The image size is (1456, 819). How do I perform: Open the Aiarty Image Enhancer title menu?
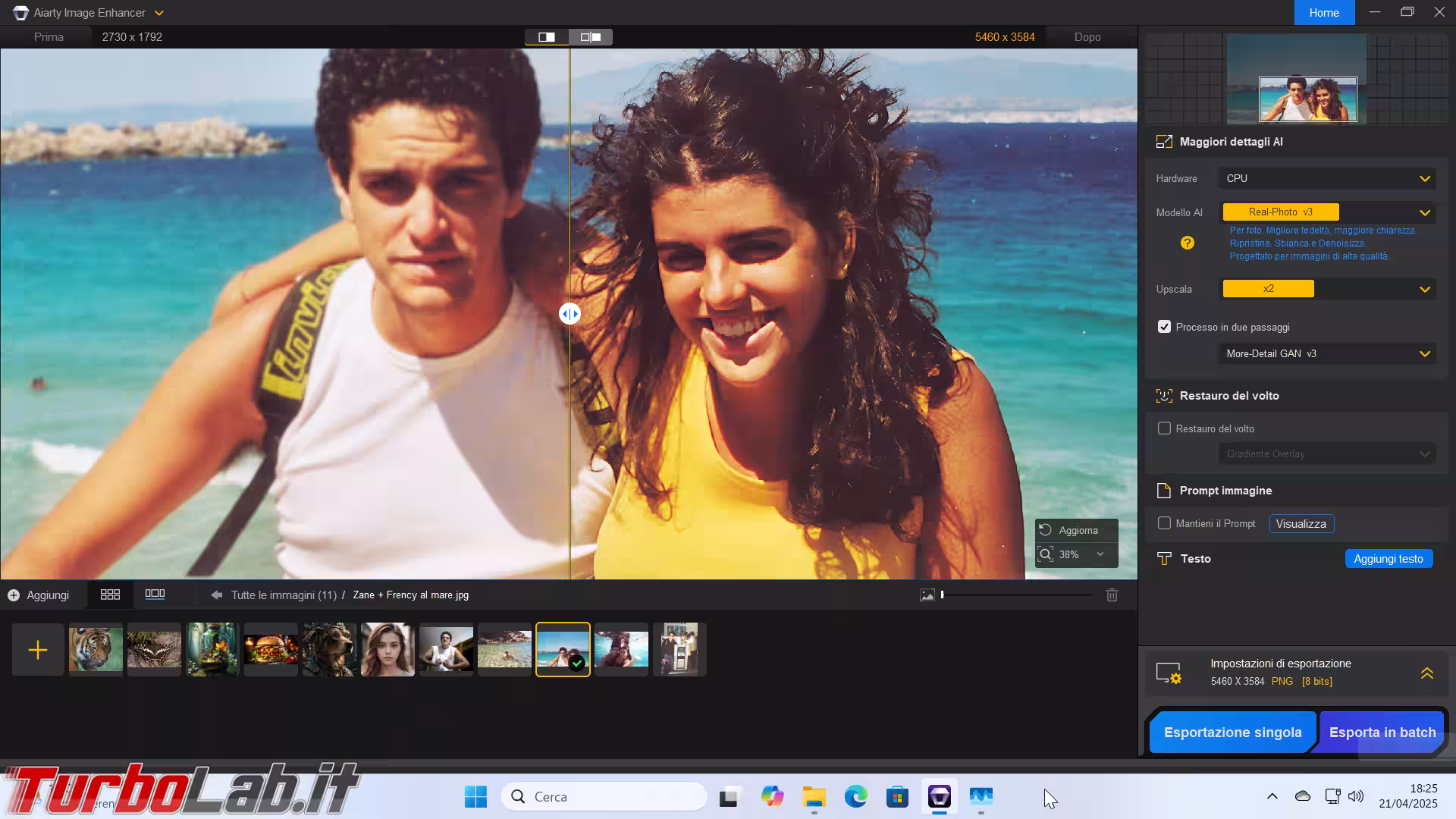pyautogui.click(x=158, y=13)
